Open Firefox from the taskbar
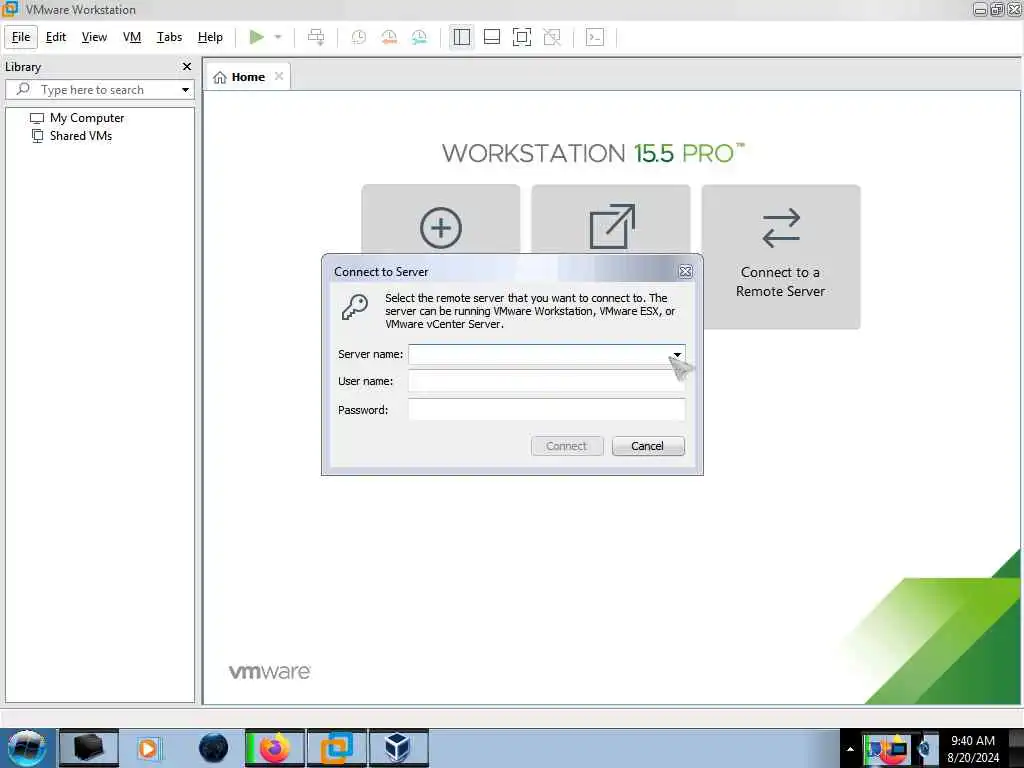 (x=274, y=748)
